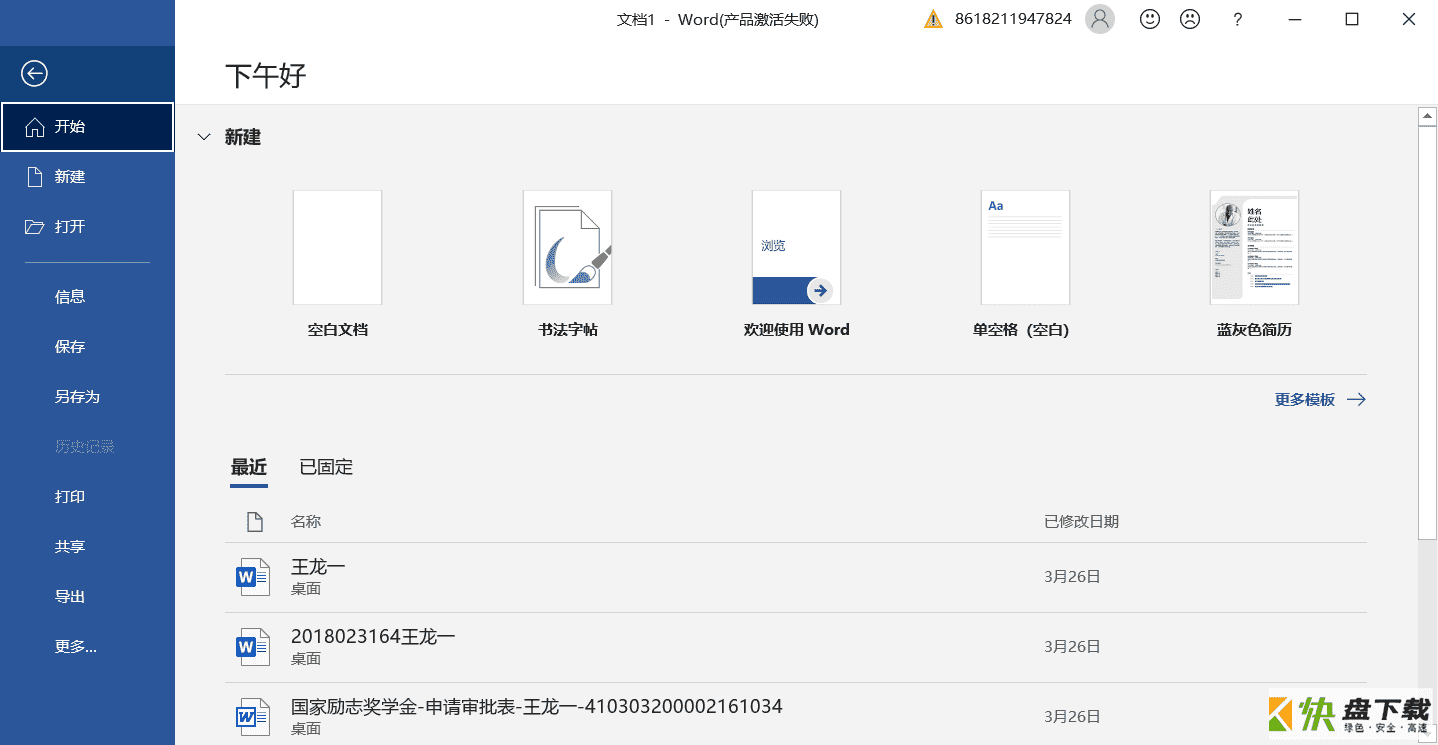The image size is (1438, 745).
Task: Switch to the 最近 tab
Action: [x=249, y=467]
